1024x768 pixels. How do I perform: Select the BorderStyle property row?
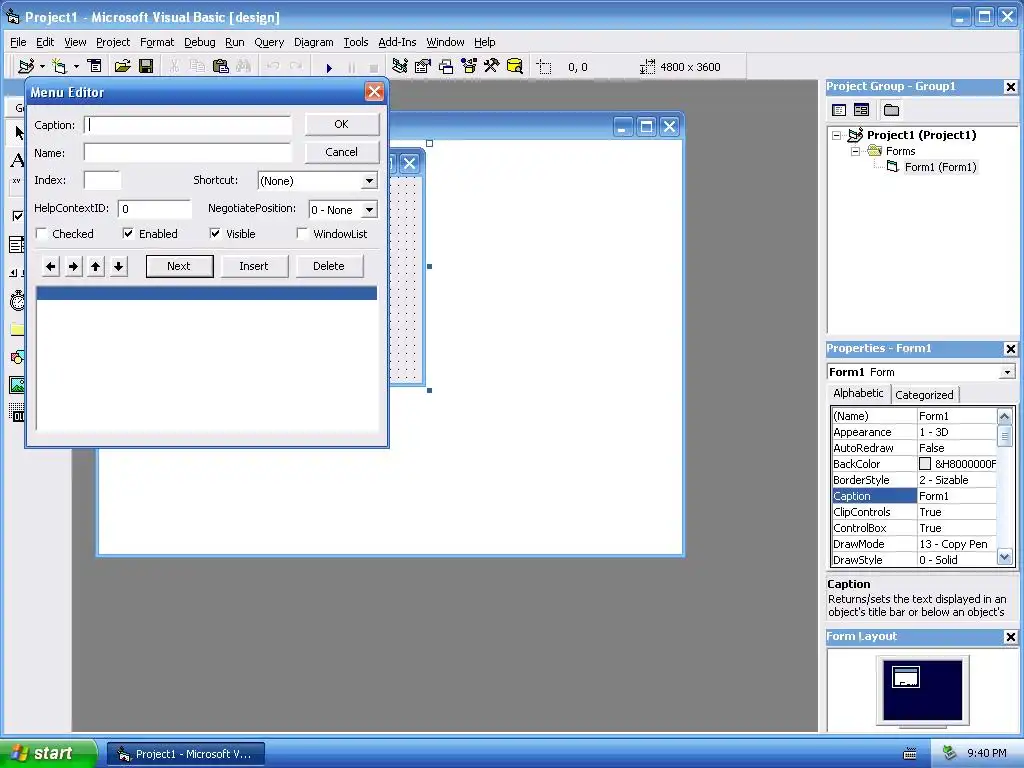click(914, 480)
